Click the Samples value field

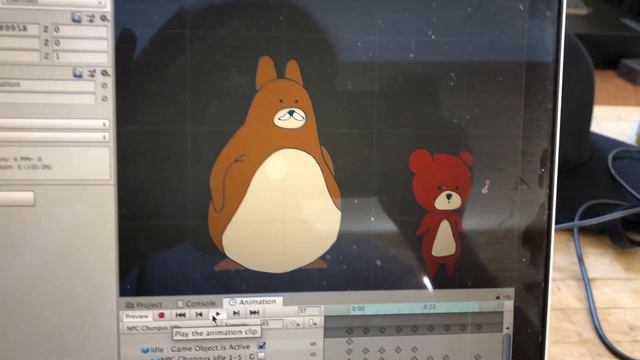(272, 324)
